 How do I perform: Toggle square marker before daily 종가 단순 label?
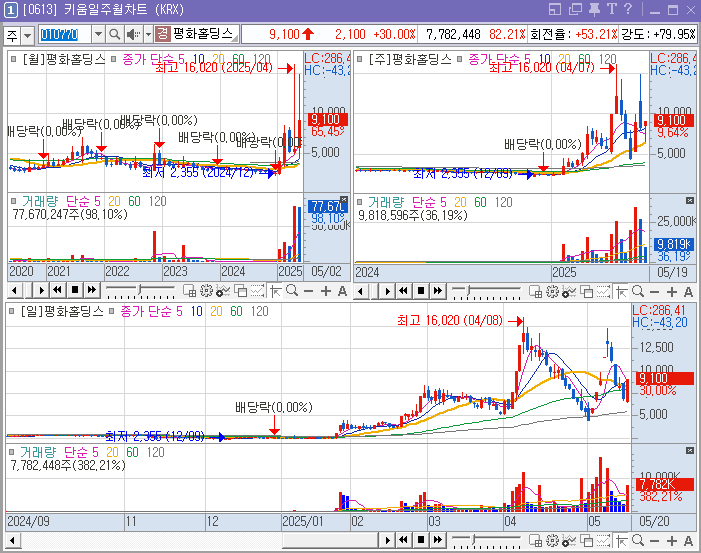pyautogui.click(x=112, y=311)
